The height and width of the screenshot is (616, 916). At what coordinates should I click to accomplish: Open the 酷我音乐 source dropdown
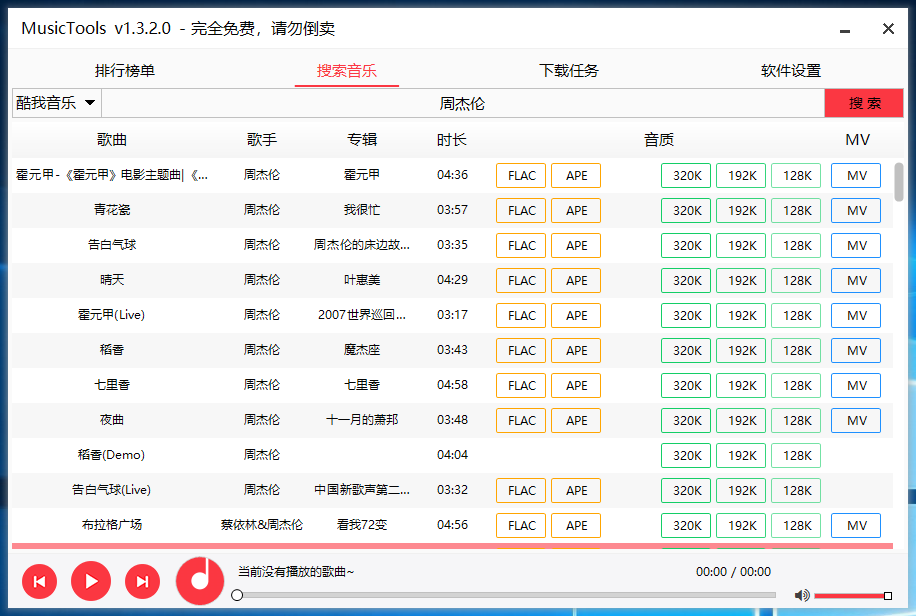[x=57, y=103]
